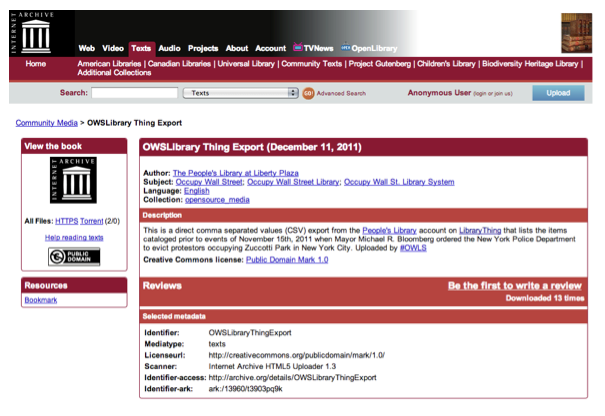Click the archive.org/details identifier-access URL

(292, 377)
